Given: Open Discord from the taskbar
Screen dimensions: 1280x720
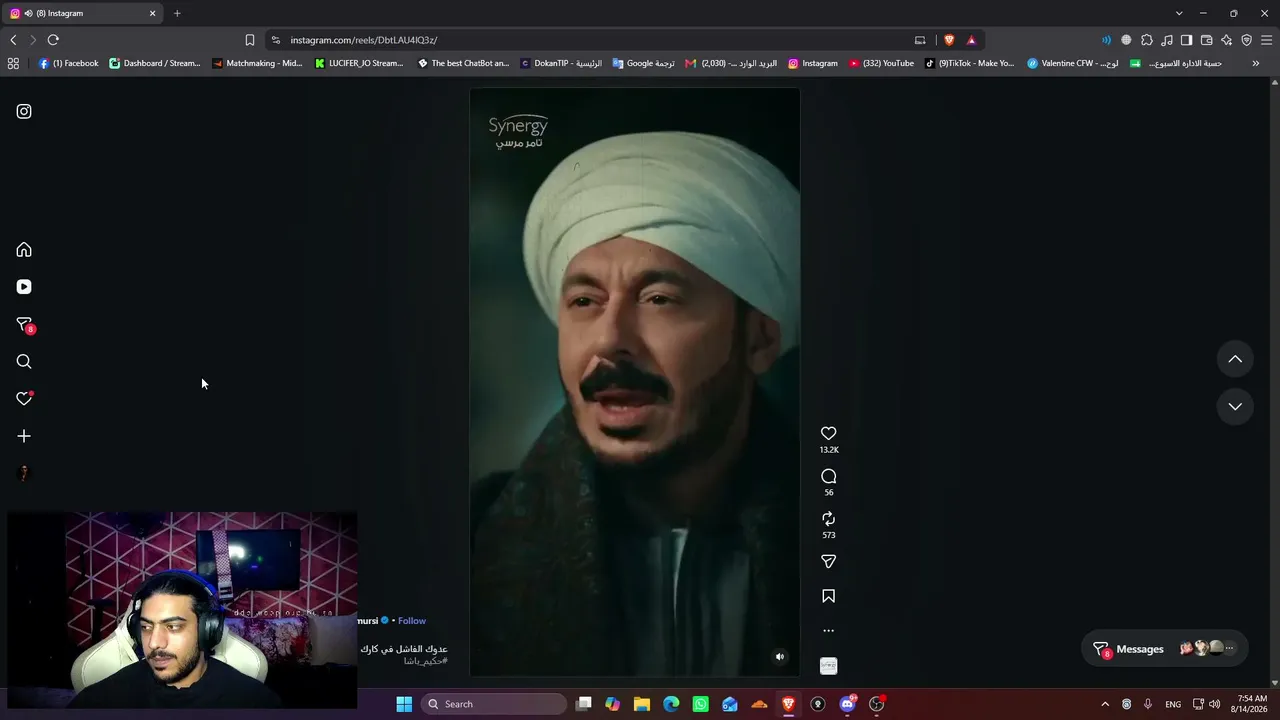Looking at the screenshot, I should [847, 704].
